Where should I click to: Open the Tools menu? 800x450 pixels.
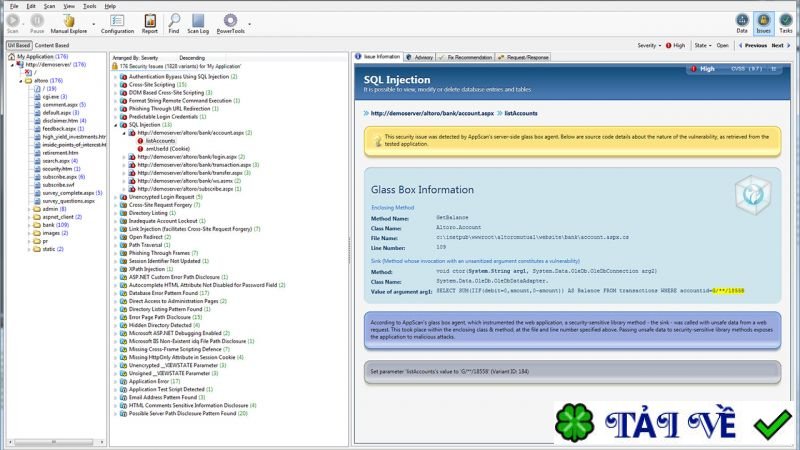pos(89,6)
